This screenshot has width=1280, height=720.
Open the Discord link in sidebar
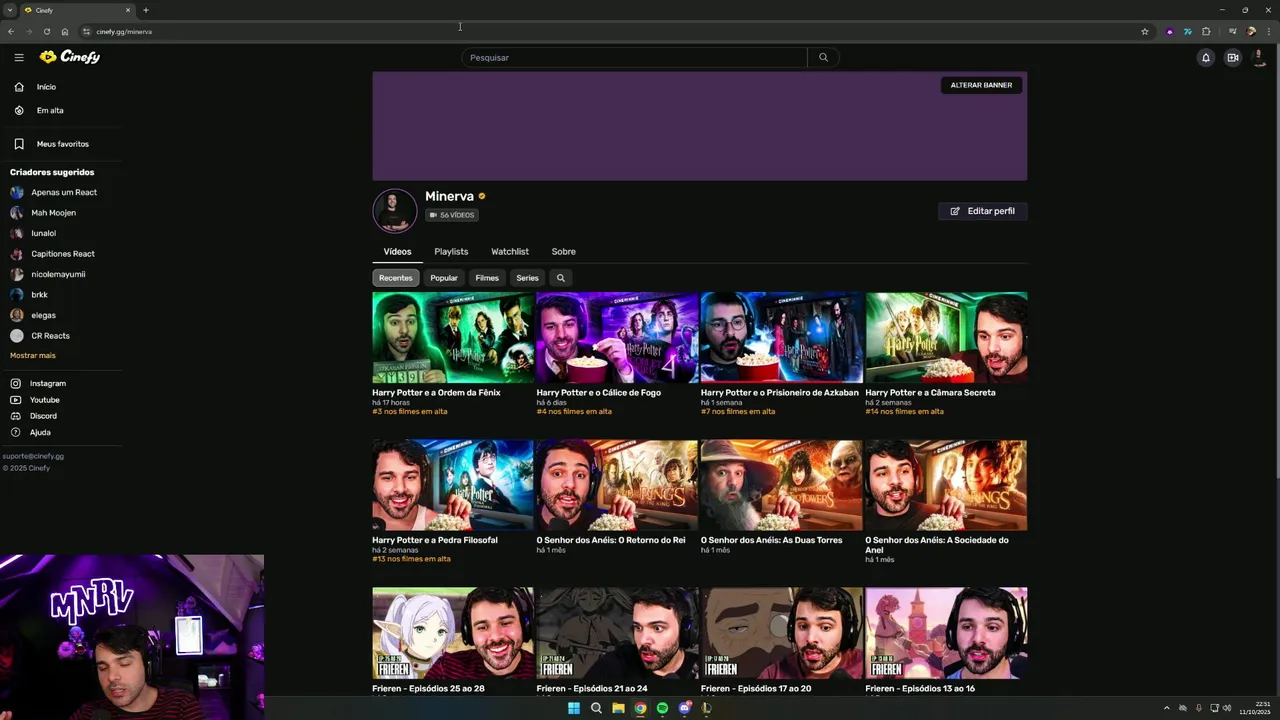(43, 416)
